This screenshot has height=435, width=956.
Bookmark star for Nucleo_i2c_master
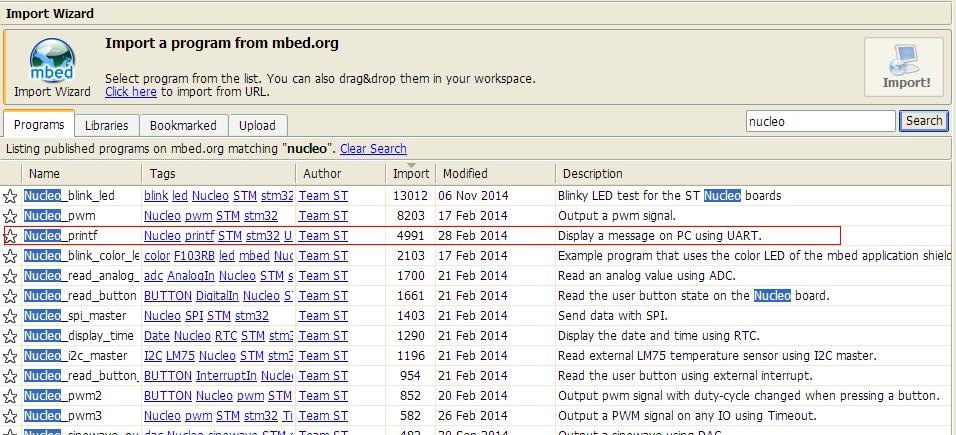[10, 356]
